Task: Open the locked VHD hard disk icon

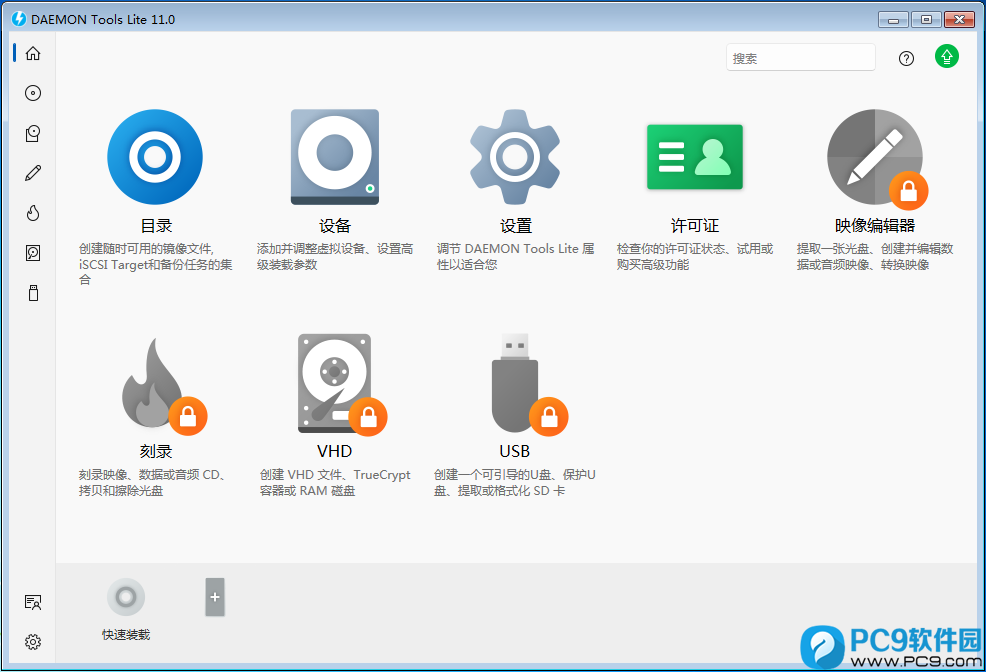Action: 341,383
